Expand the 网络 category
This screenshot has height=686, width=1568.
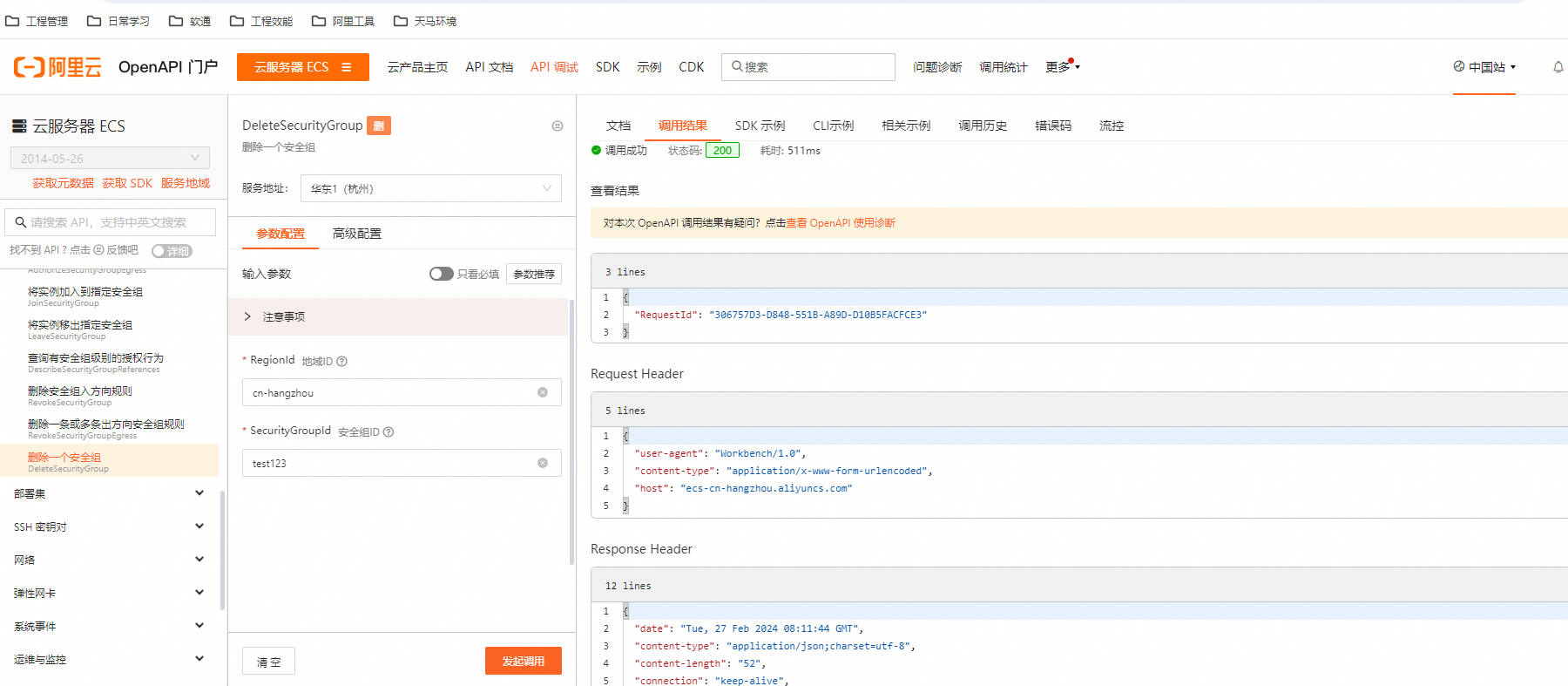(x=110, y=560)
